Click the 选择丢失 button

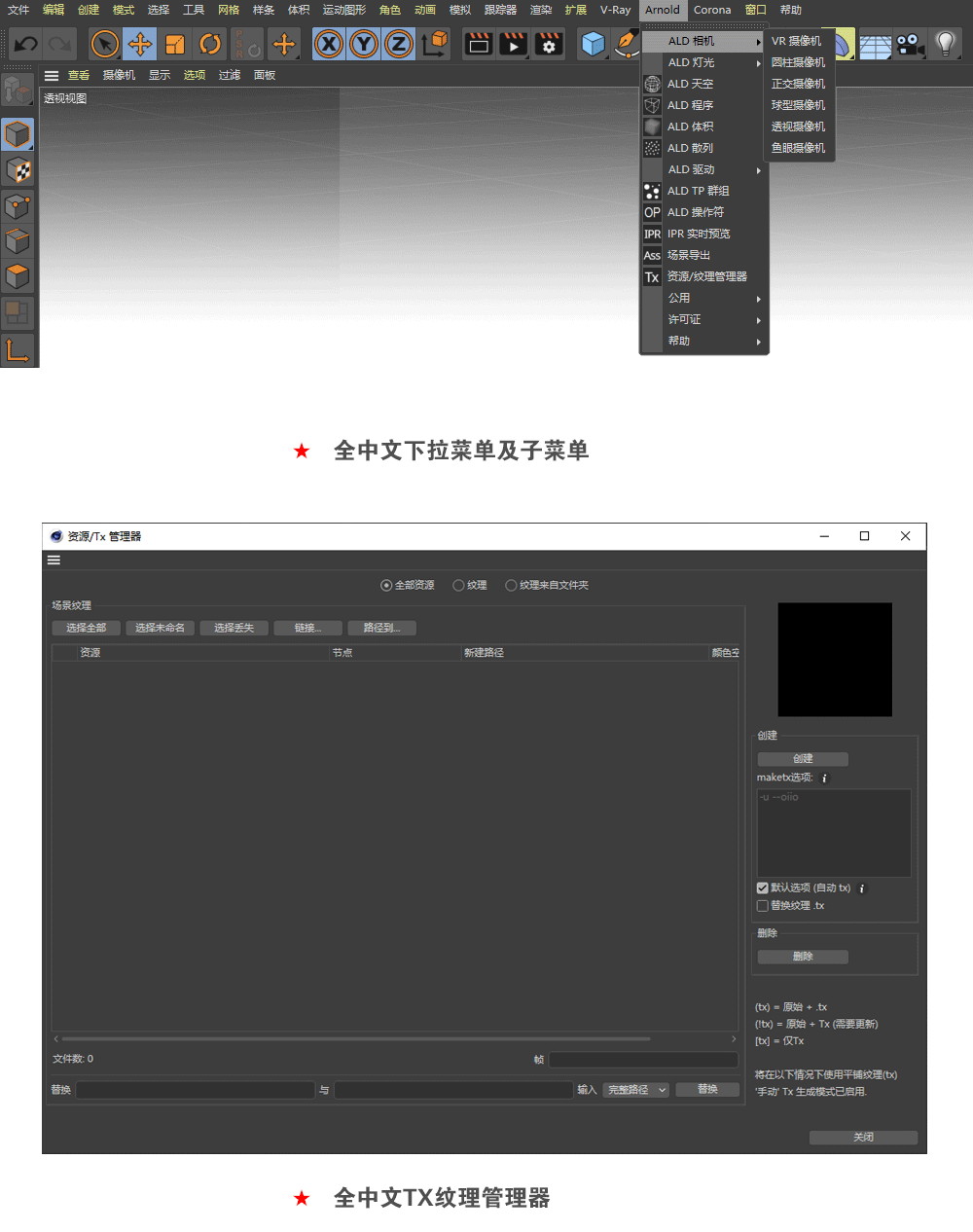coord(234,628)
